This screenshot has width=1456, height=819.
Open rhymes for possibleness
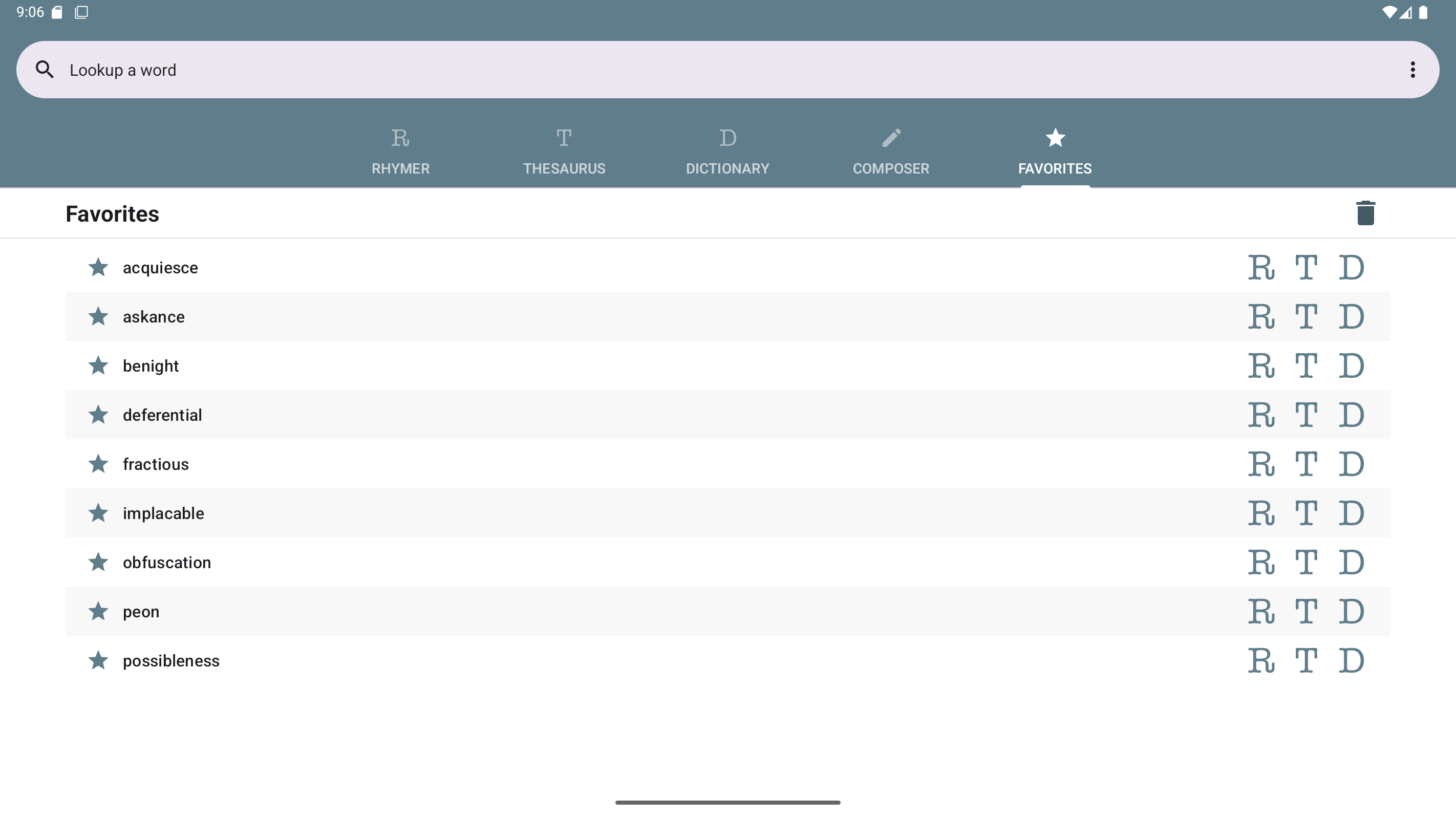(x=1261, y=661)
